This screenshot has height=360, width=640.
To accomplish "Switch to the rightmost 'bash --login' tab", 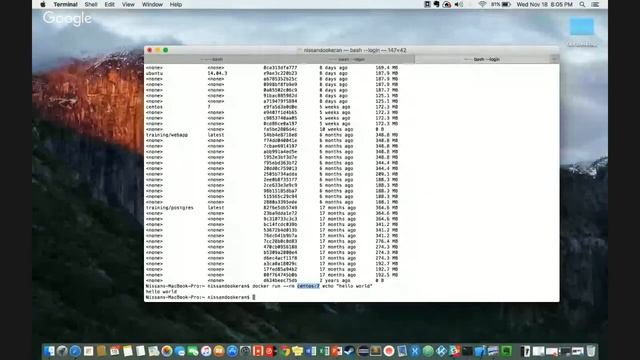I will (x=482, y=59).
